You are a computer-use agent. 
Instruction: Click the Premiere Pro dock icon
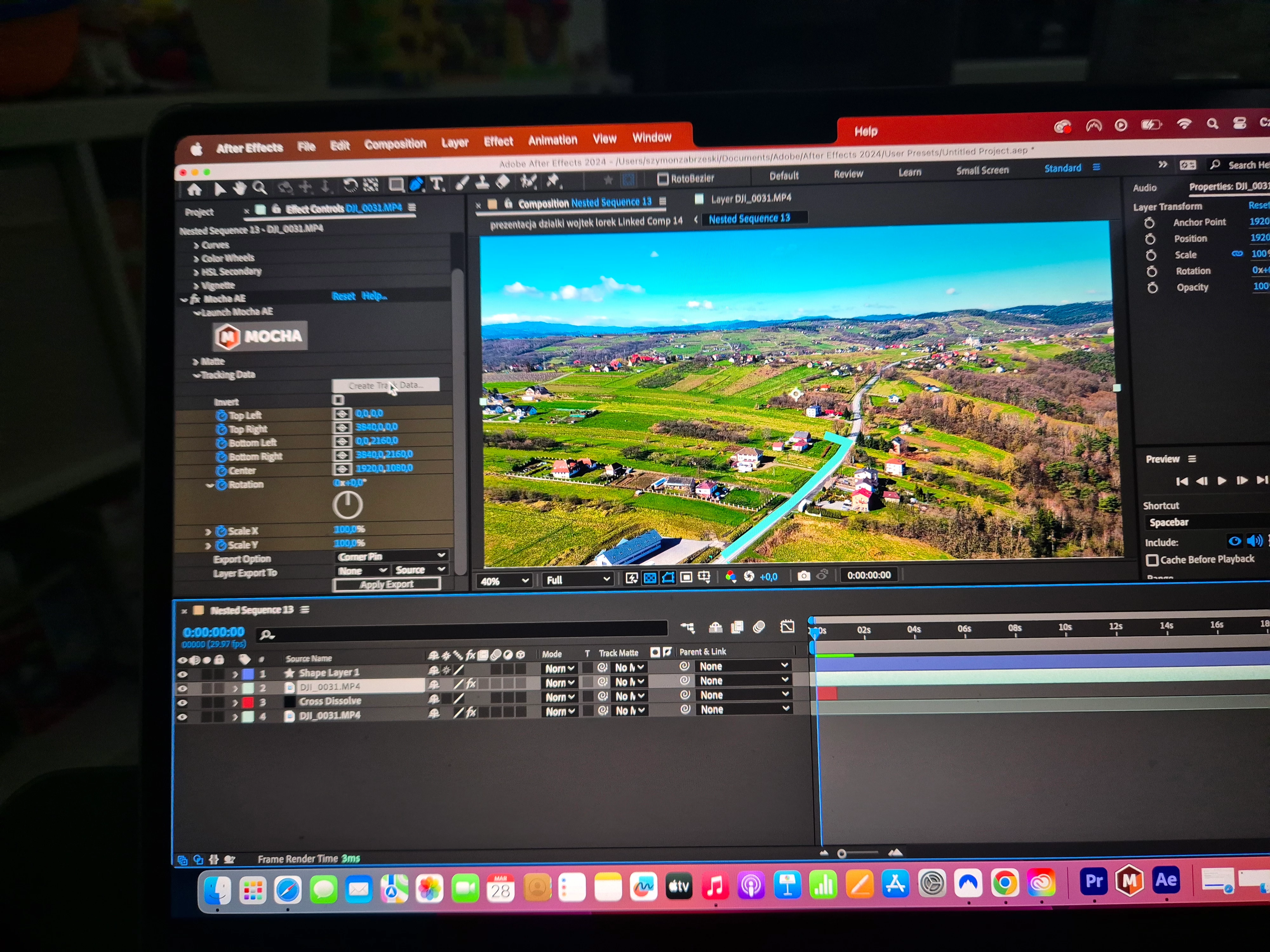(x=1094, y=882)
